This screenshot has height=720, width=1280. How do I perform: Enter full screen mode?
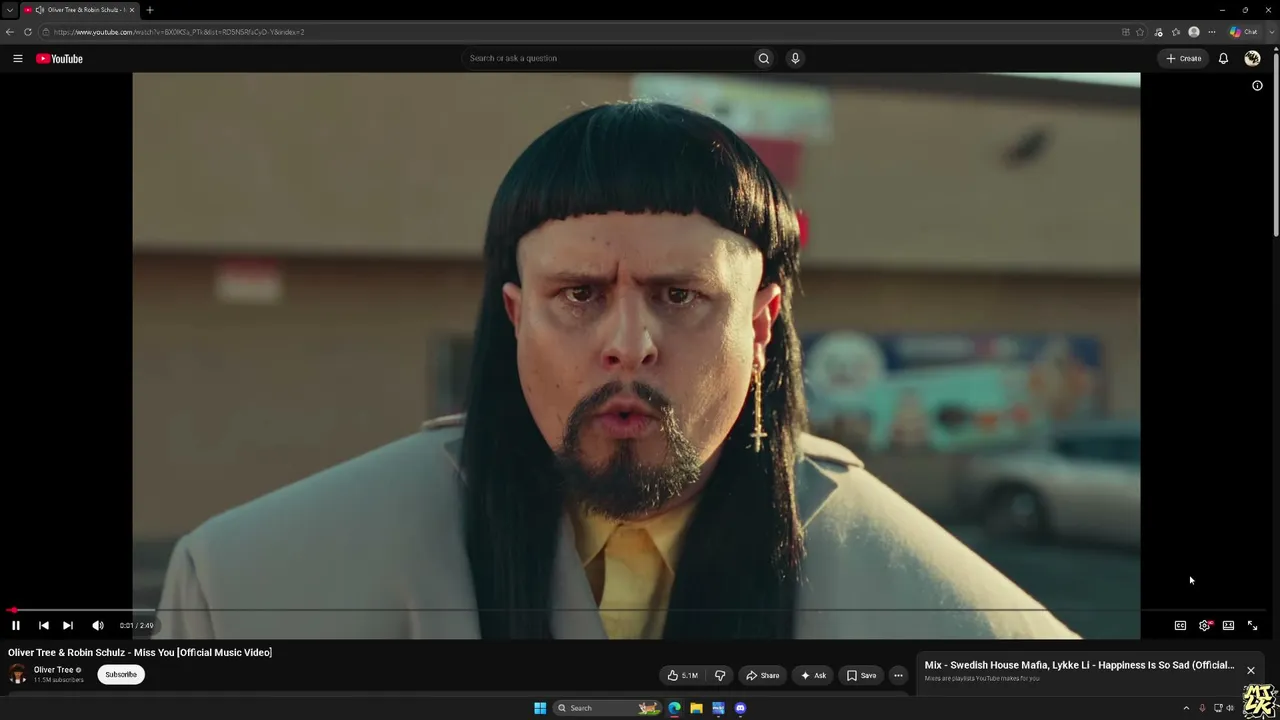coord(1252,625)
